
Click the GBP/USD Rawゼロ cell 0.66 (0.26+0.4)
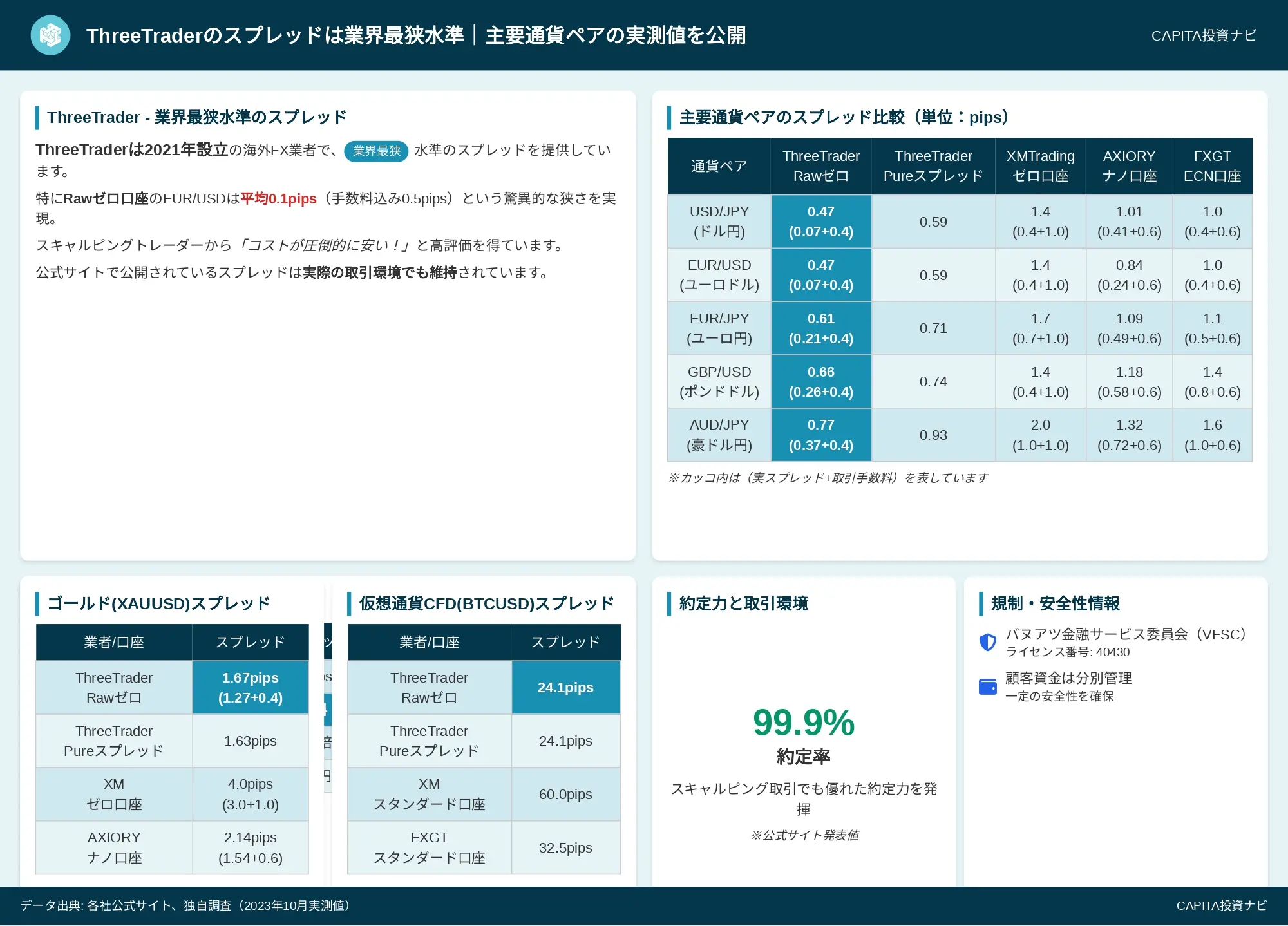(x=821, y=382)
